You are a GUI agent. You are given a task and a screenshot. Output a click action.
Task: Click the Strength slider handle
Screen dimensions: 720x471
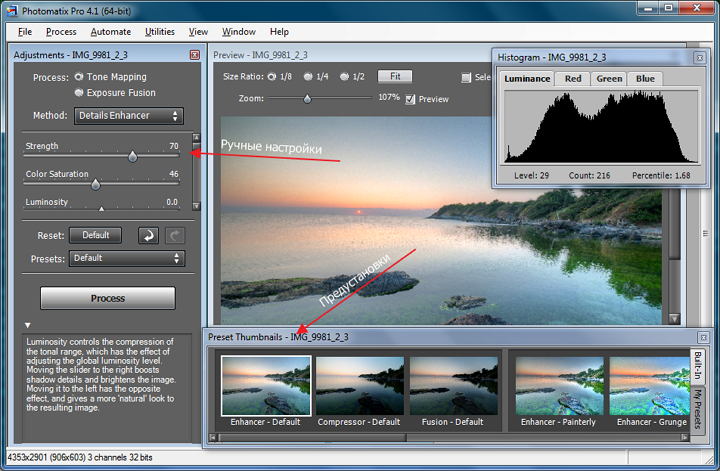132,156
